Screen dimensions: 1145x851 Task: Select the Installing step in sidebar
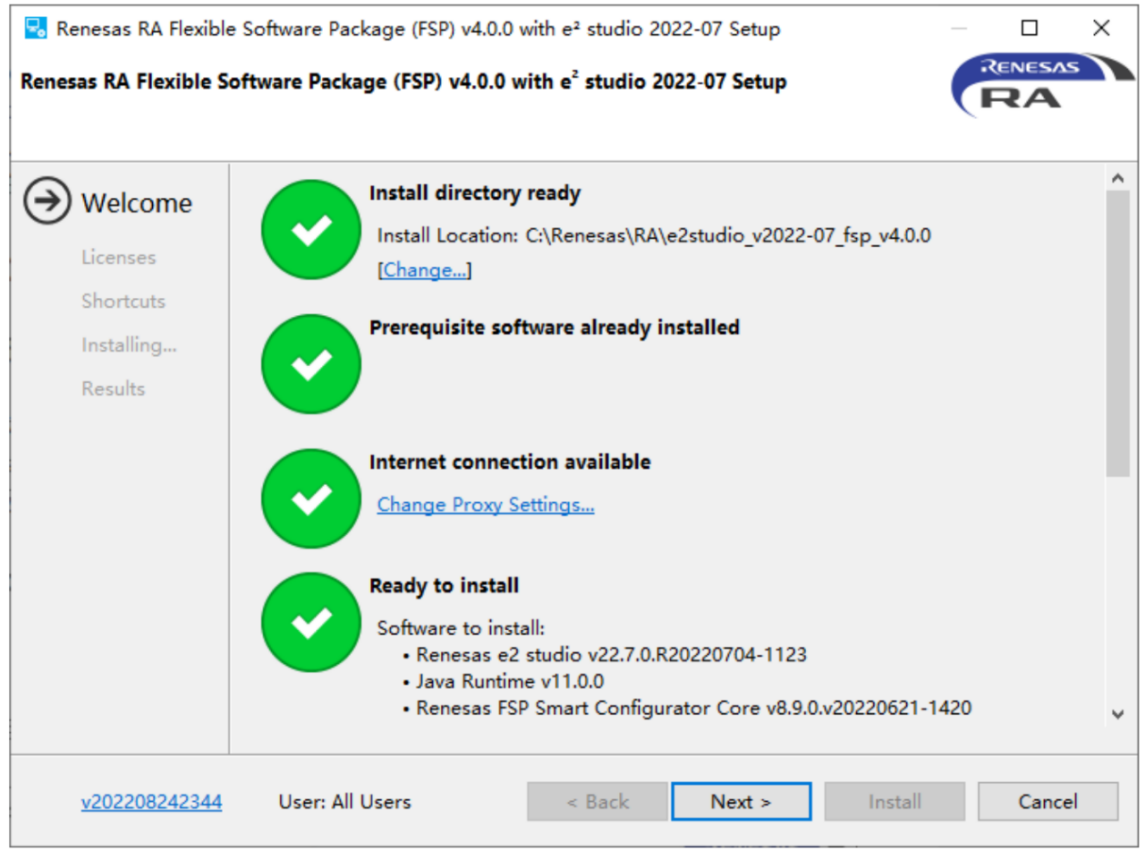click(x=129, y=345)
